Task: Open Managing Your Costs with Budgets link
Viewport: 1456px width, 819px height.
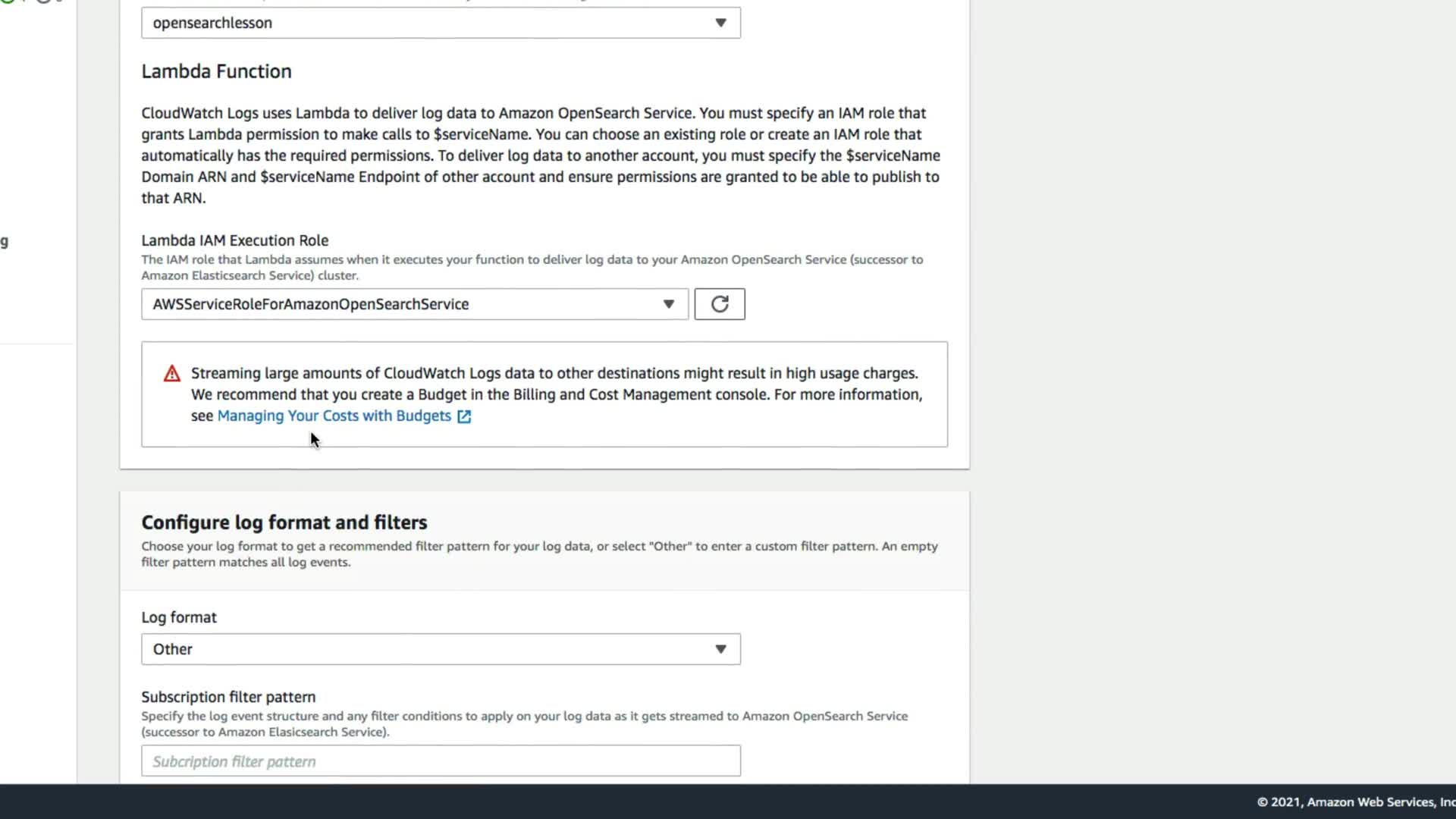Action: coord(334,416)
